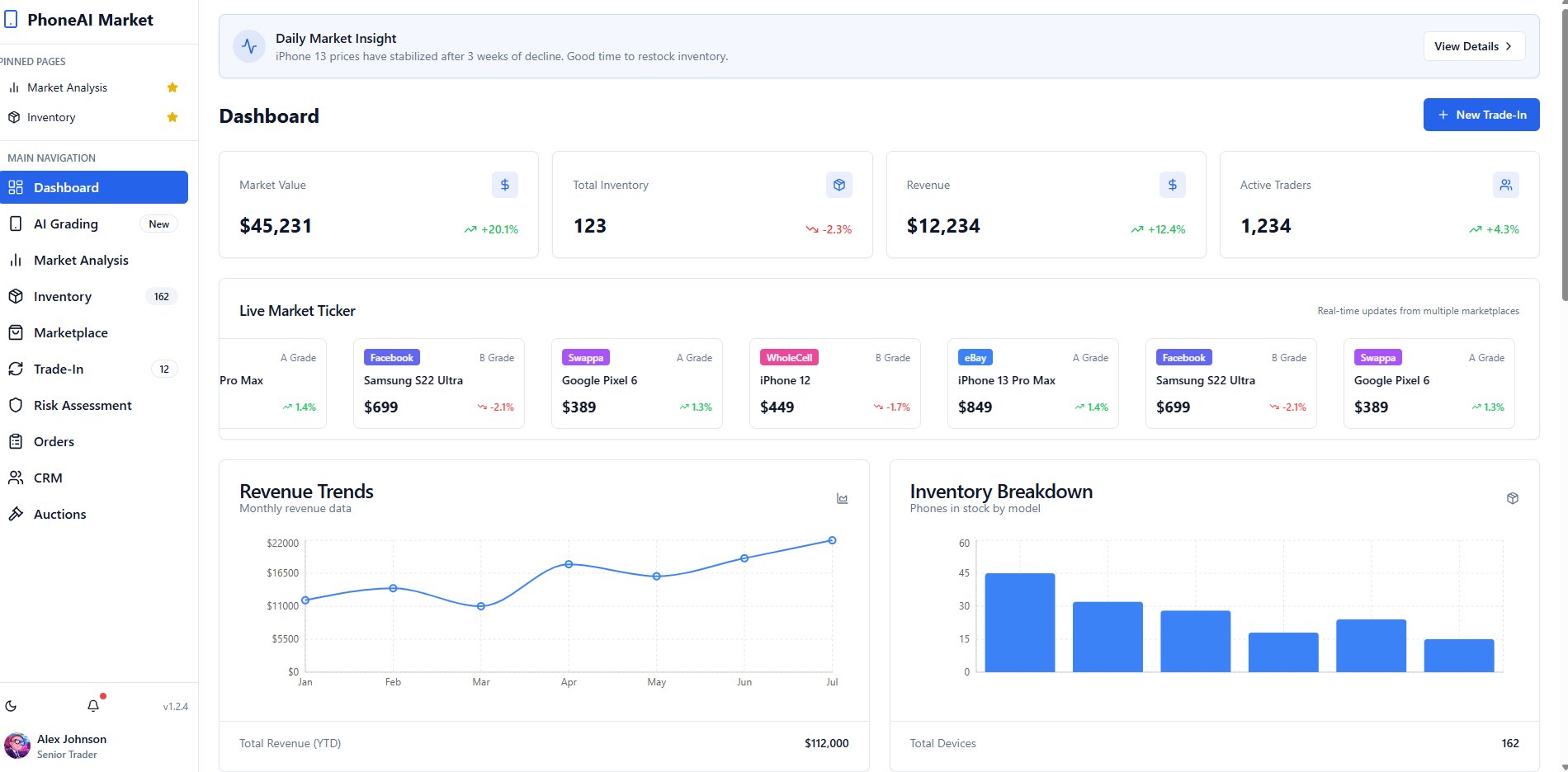Click the AI Grading phone icon
This screenshot has height=772, width=1568.
coord(15,224)
